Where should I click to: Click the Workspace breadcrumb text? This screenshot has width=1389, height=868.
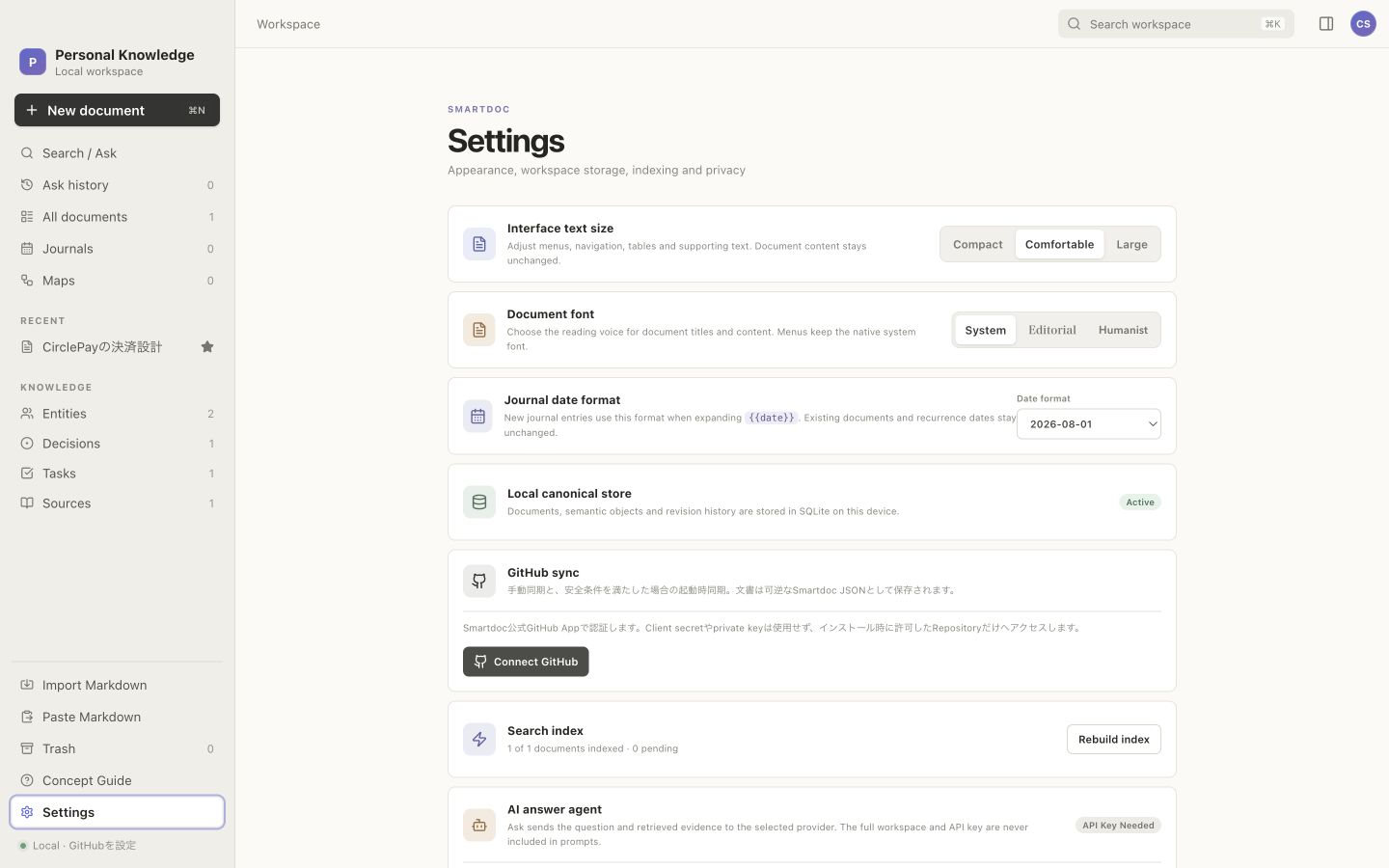coord(288,24)
